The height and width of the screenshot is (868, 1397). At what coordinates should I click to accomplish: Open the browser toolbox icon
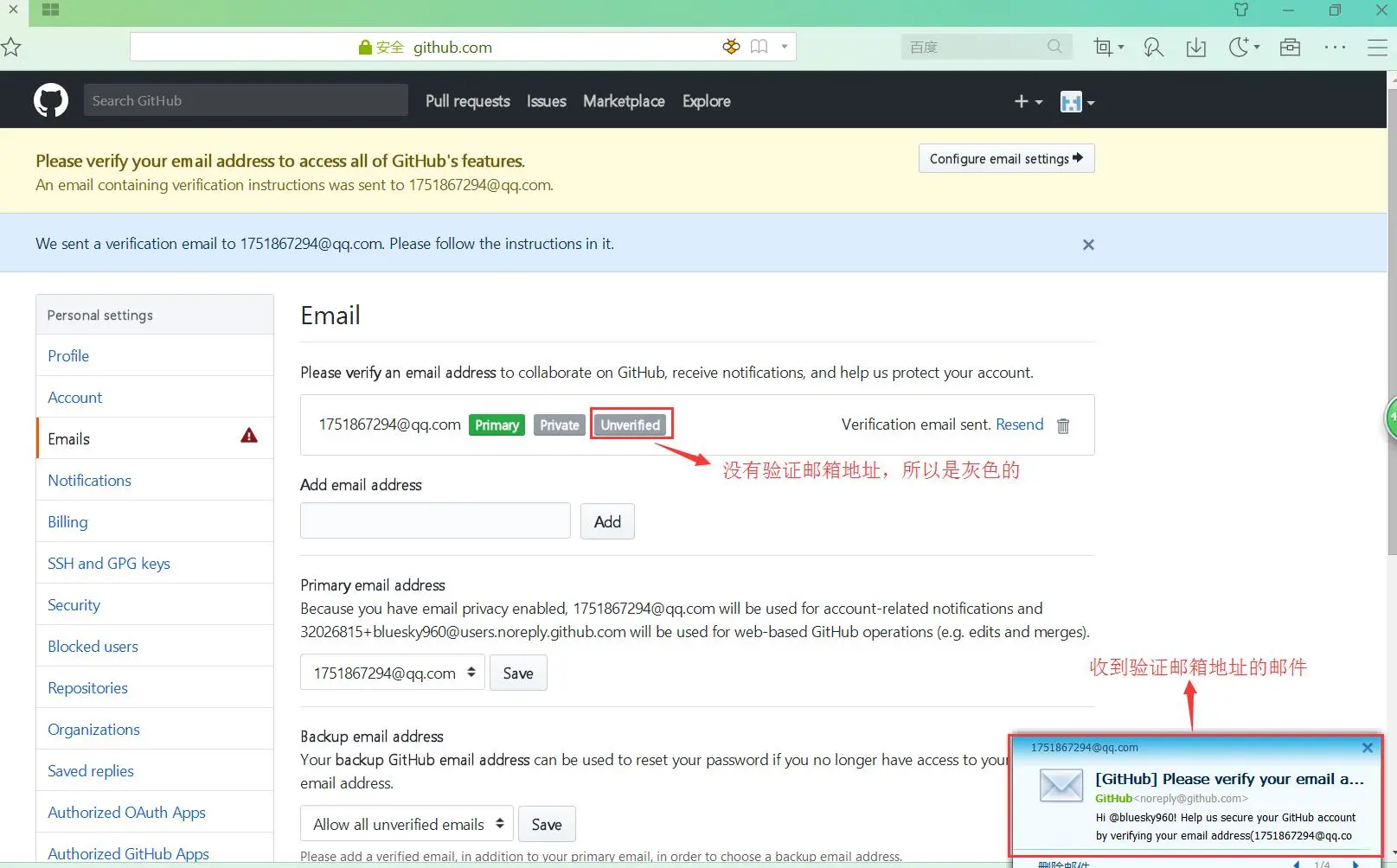point(1290,47)
